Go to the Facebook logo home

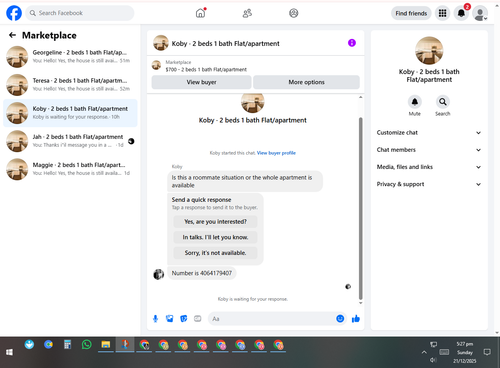pos(14,13)
